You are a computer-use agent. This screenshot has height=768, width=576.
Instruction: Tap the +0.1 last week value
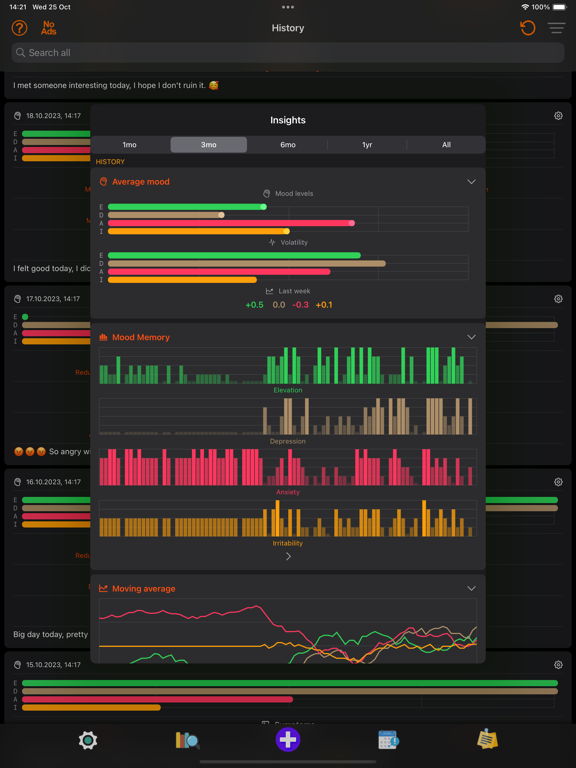324,305
